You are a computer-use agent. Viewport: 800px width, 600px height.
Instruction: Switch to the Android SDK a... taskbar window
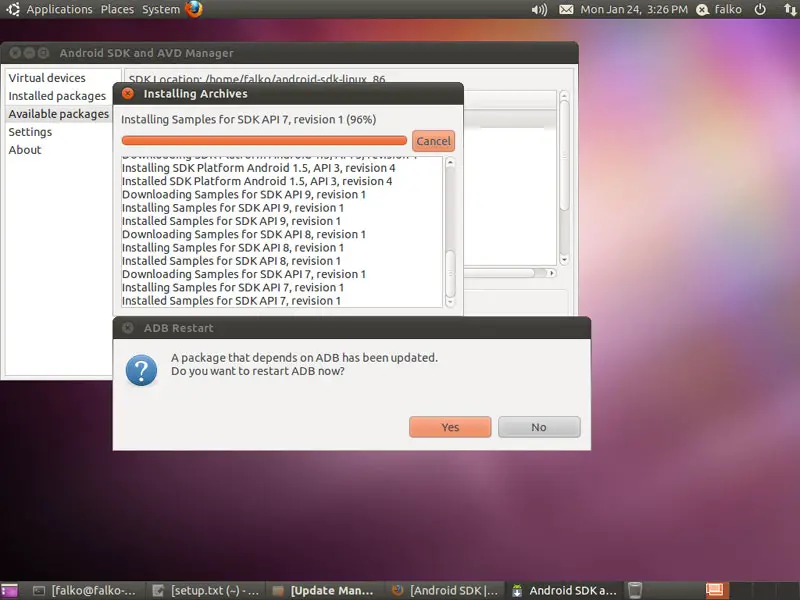pyautogui.click(x=564, y=590)
